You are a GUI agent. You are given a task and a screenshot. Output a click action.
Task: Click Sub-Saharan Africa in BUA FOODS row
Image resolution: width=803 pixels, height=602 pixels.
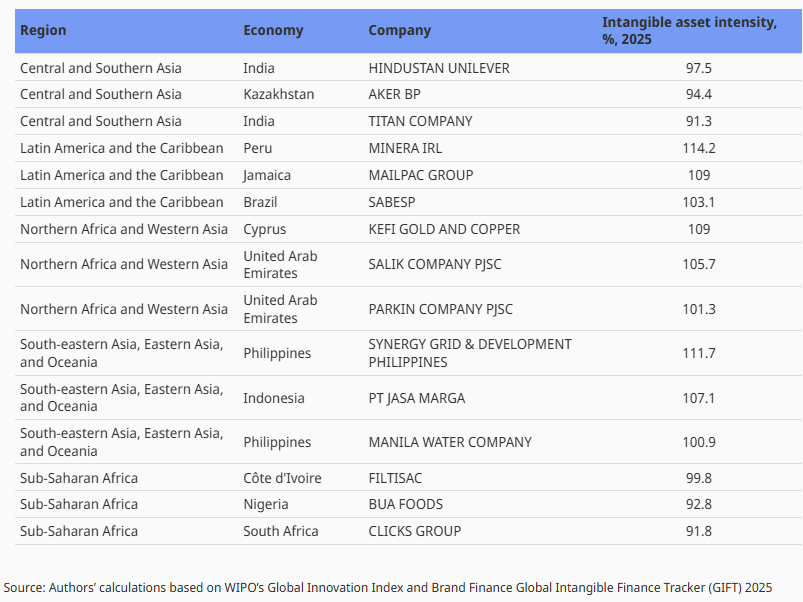[79, 504]
